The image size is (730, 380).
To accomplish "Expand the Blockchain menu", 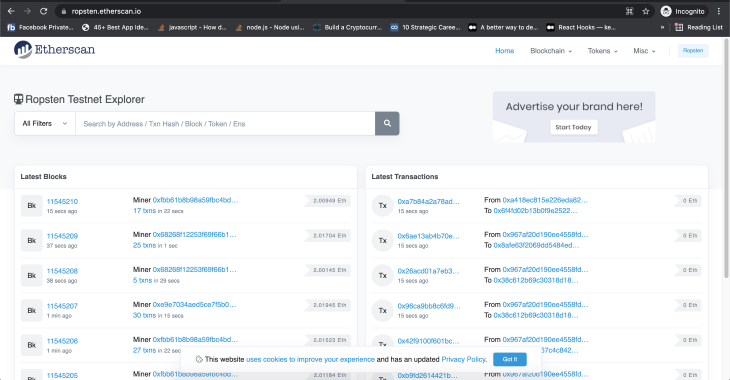I will click(x=551, y=51).
